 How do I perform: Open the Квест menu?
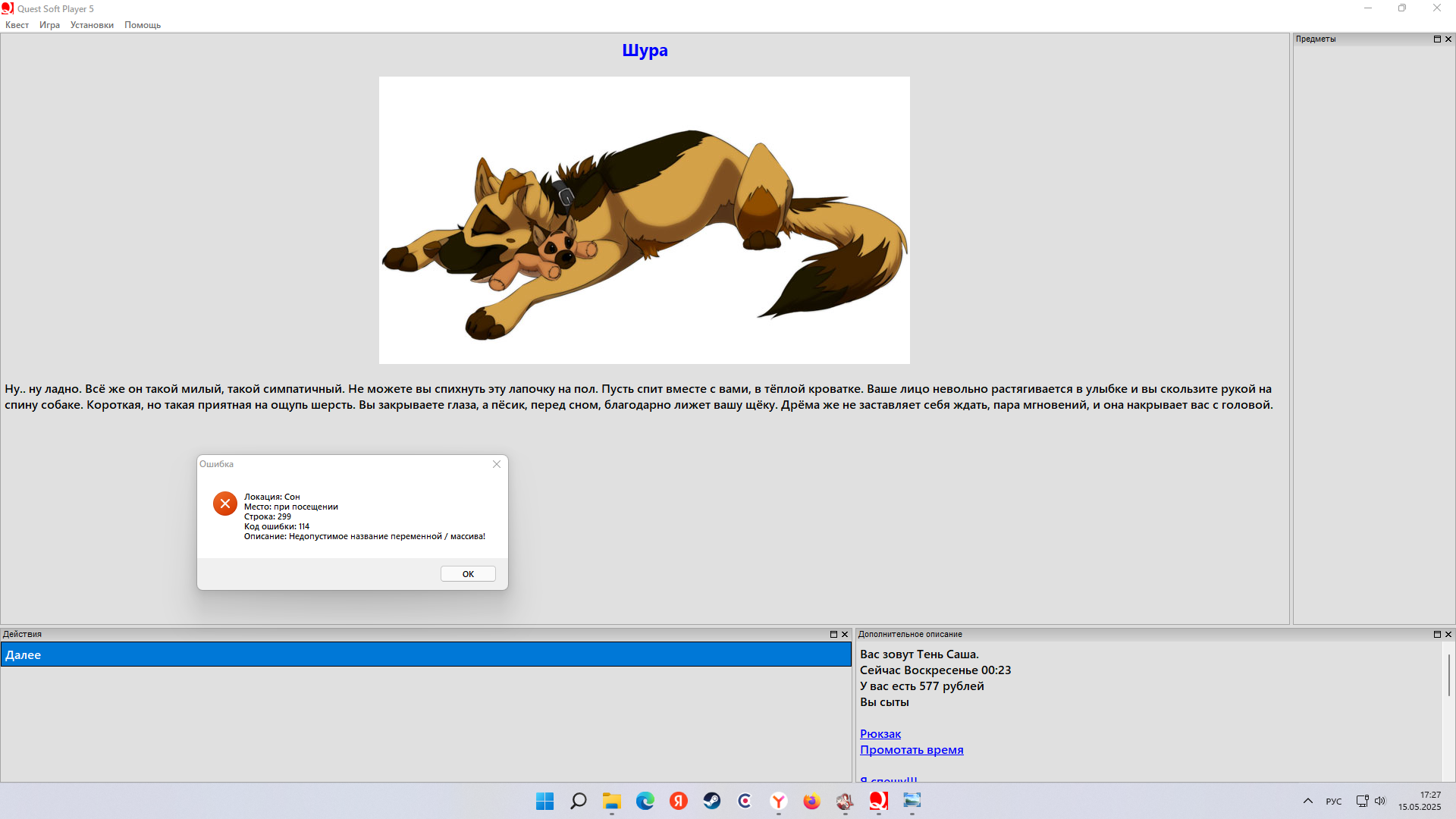(17, 25)
